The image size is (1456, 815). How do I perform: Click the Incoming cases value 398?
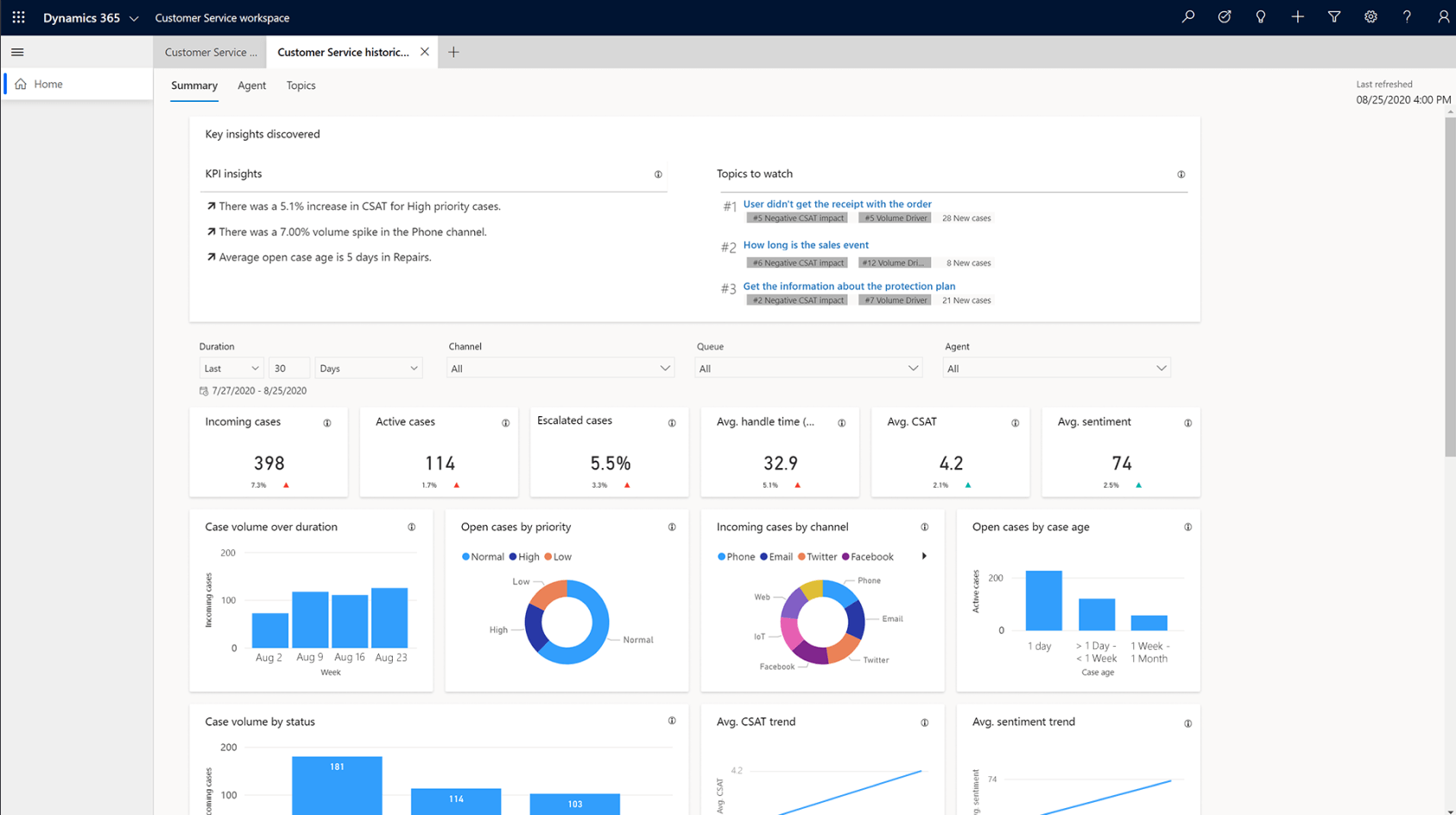click(x=269, y=464)
